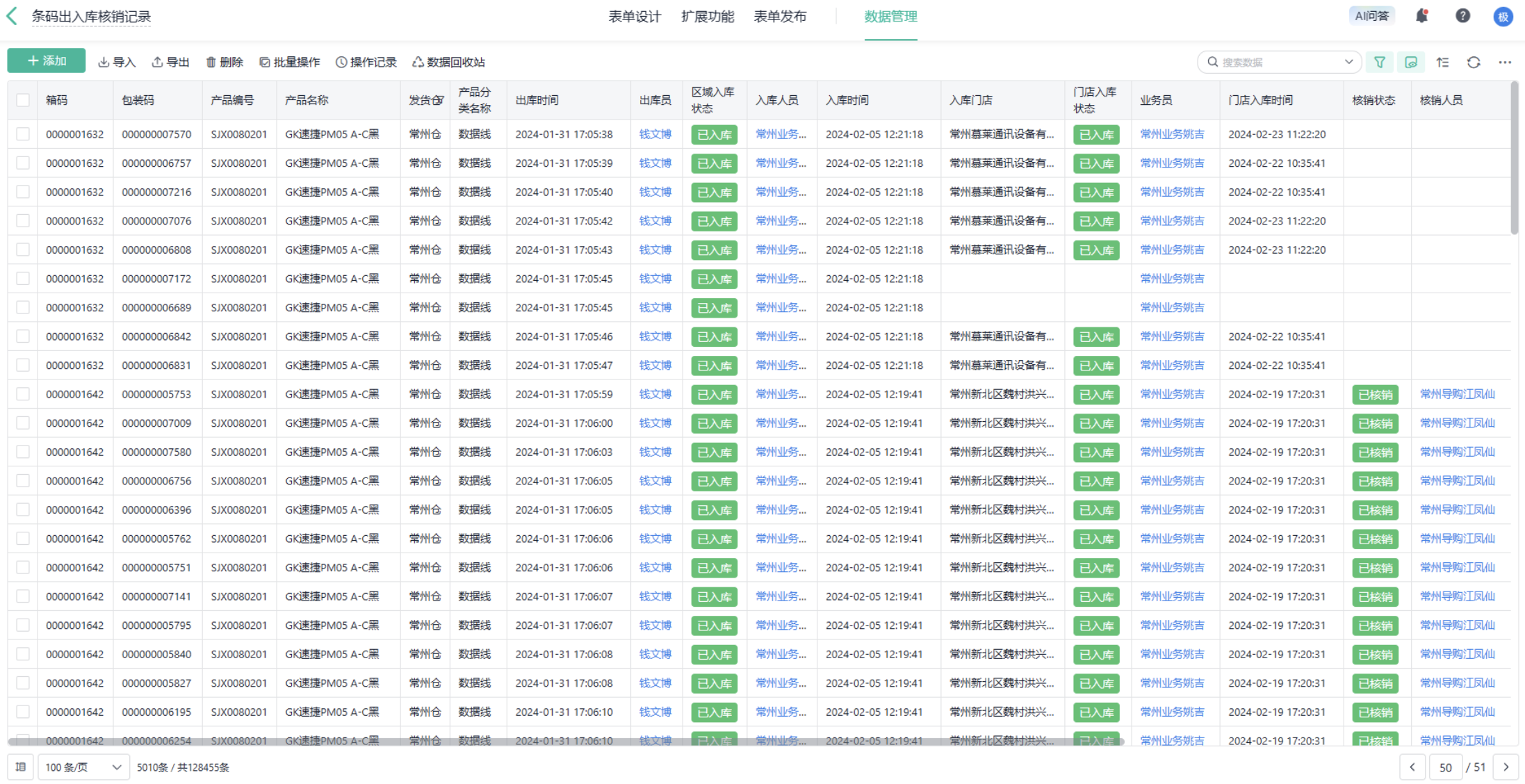Go to the next page with the arrow
This screenshot has height=784, width=1525.
tap(1506, 767)
